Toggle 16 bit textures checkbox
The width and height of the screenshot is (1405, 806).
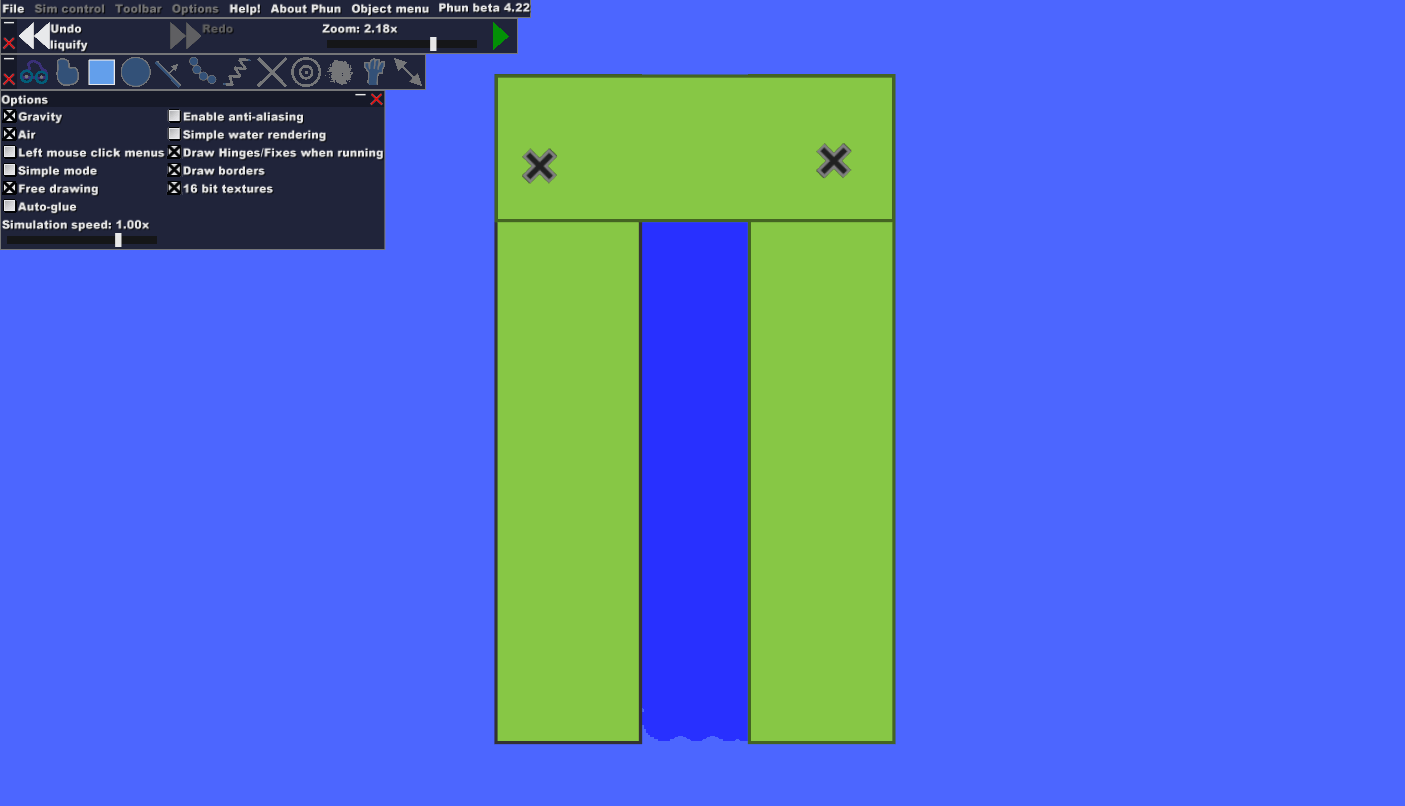(174, 188)
